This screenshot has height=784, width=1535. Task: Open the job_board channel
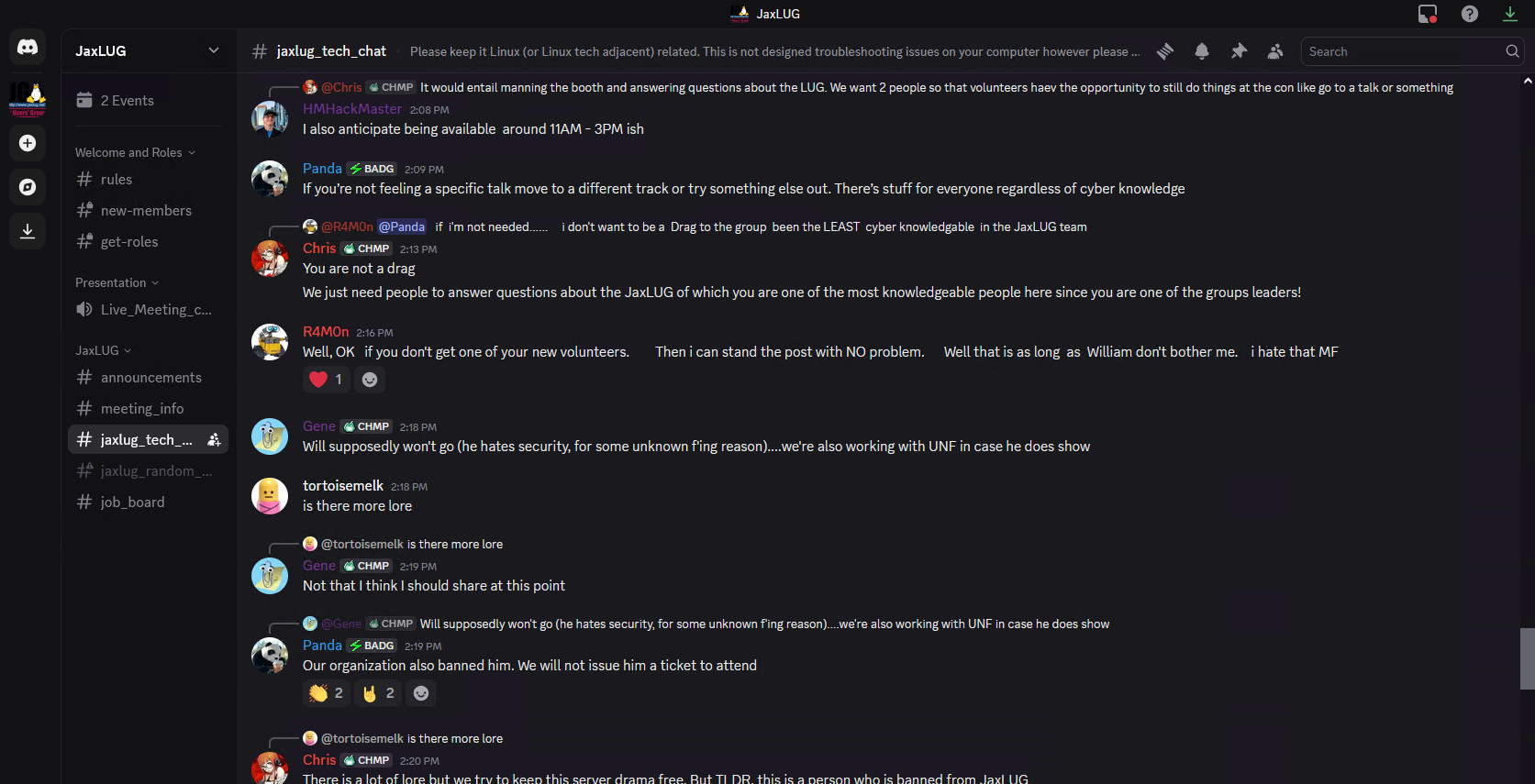click(132, 502)
